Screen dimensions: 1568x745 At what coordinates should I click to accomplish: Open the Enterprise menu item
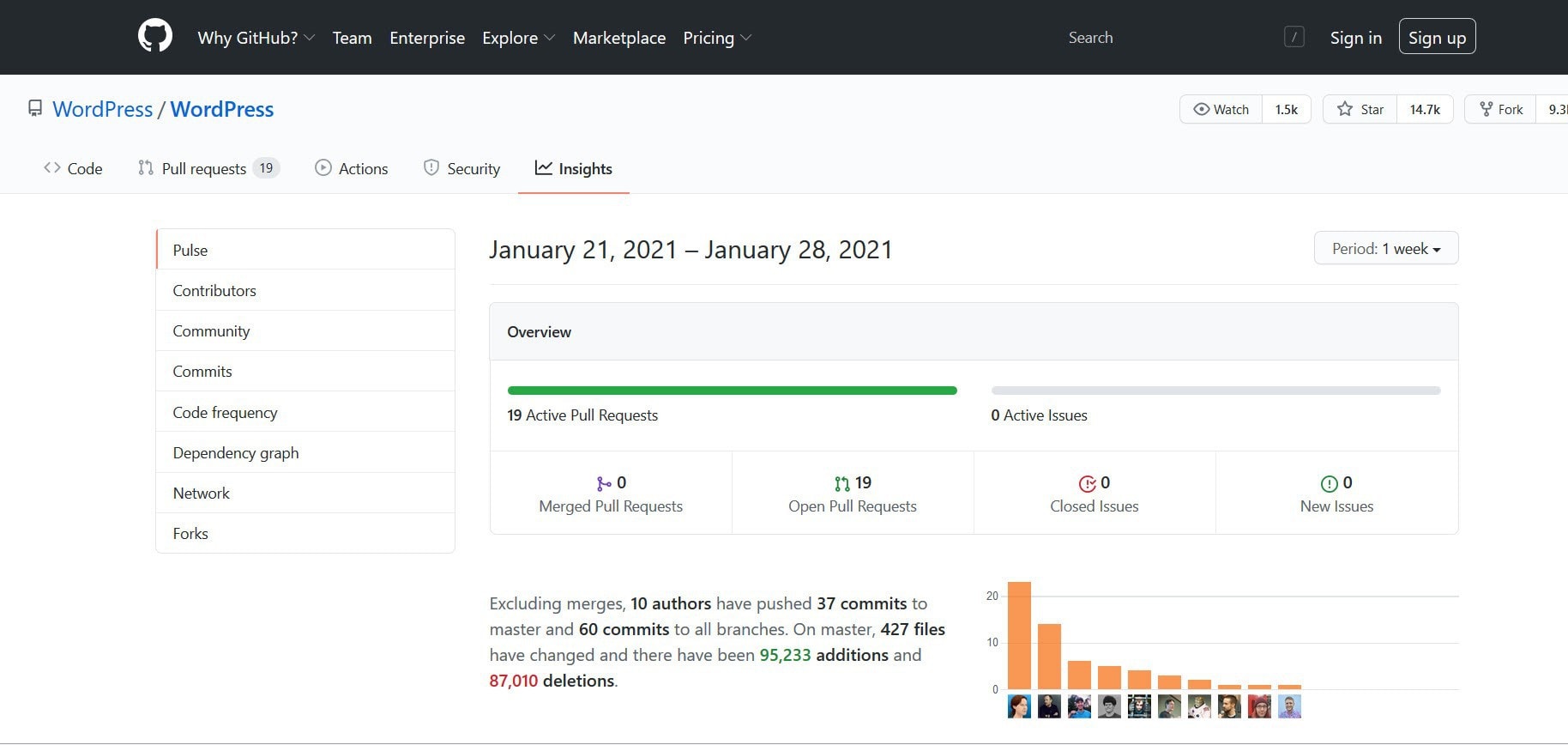(x=427, y=38)
